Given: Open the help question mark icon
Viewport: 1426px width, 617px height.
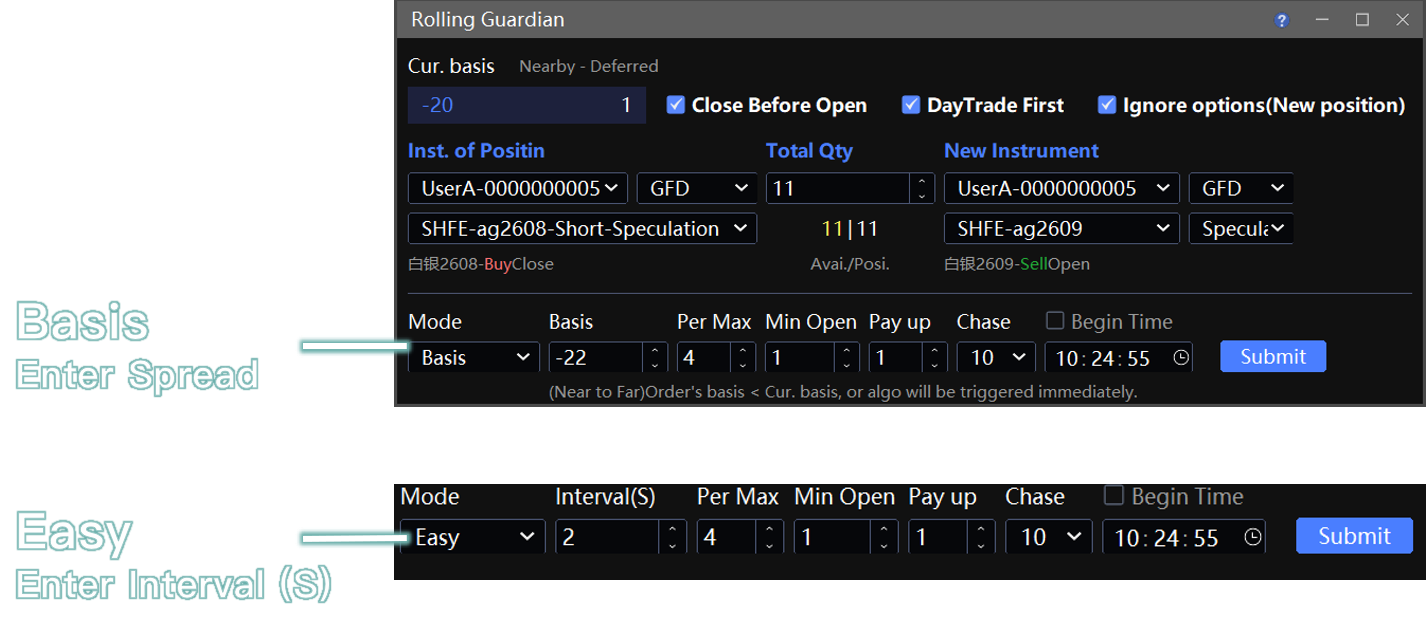Looking at the screenshot, I should [1281, 20].
